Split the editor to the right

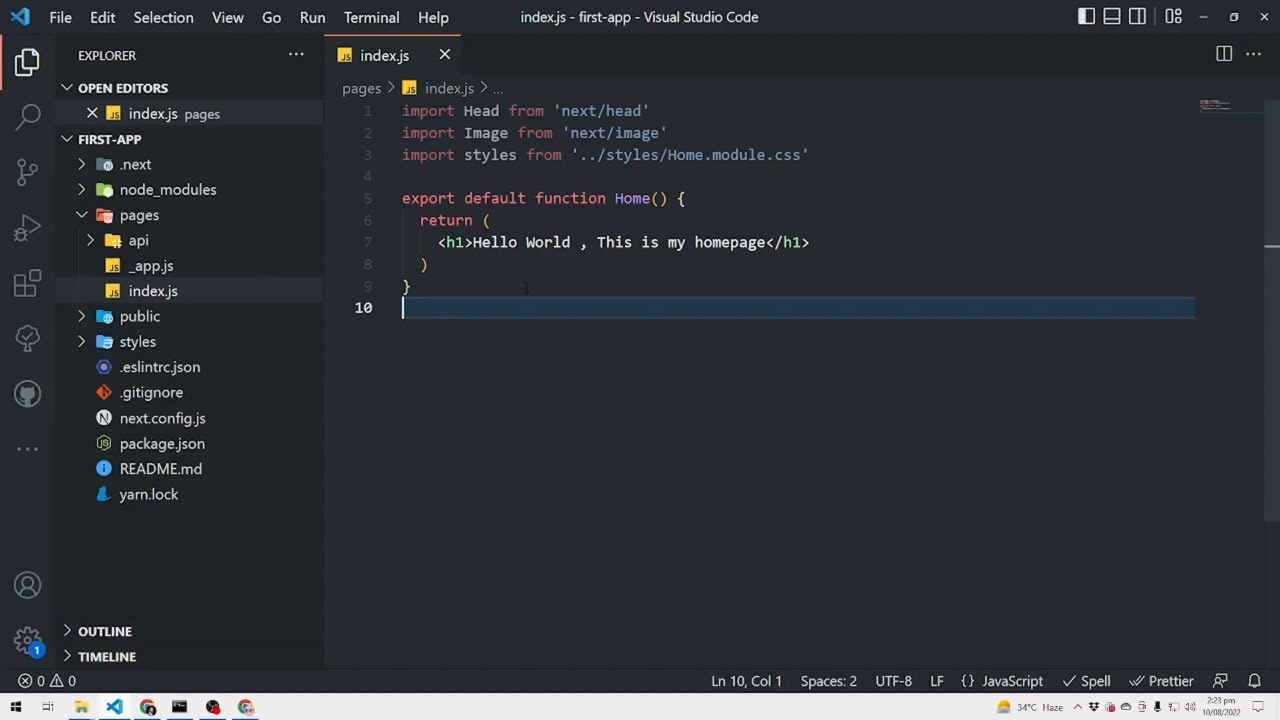click(x=1224, y=54)
